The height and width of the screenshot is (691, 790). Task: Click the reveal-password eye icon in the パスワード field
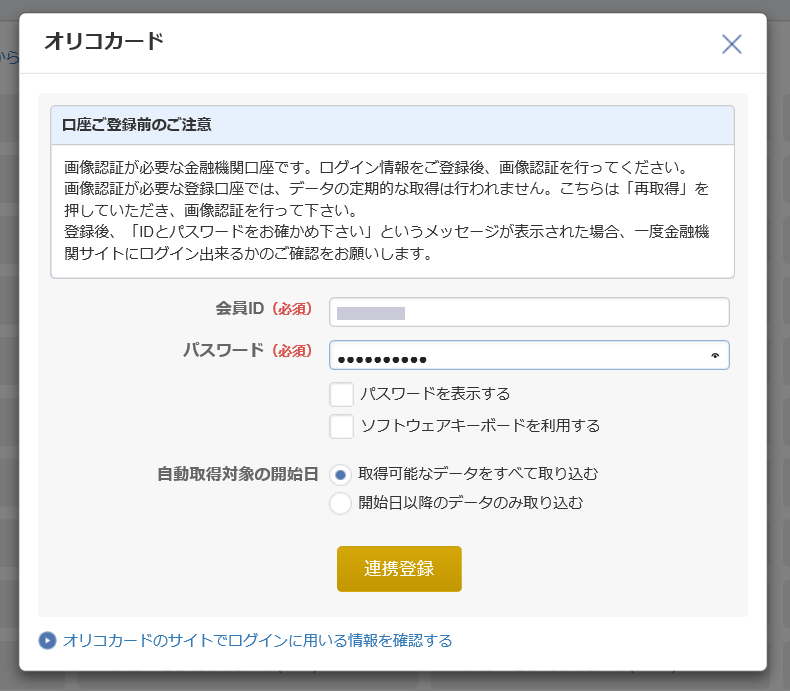click(x=715, y=356)
